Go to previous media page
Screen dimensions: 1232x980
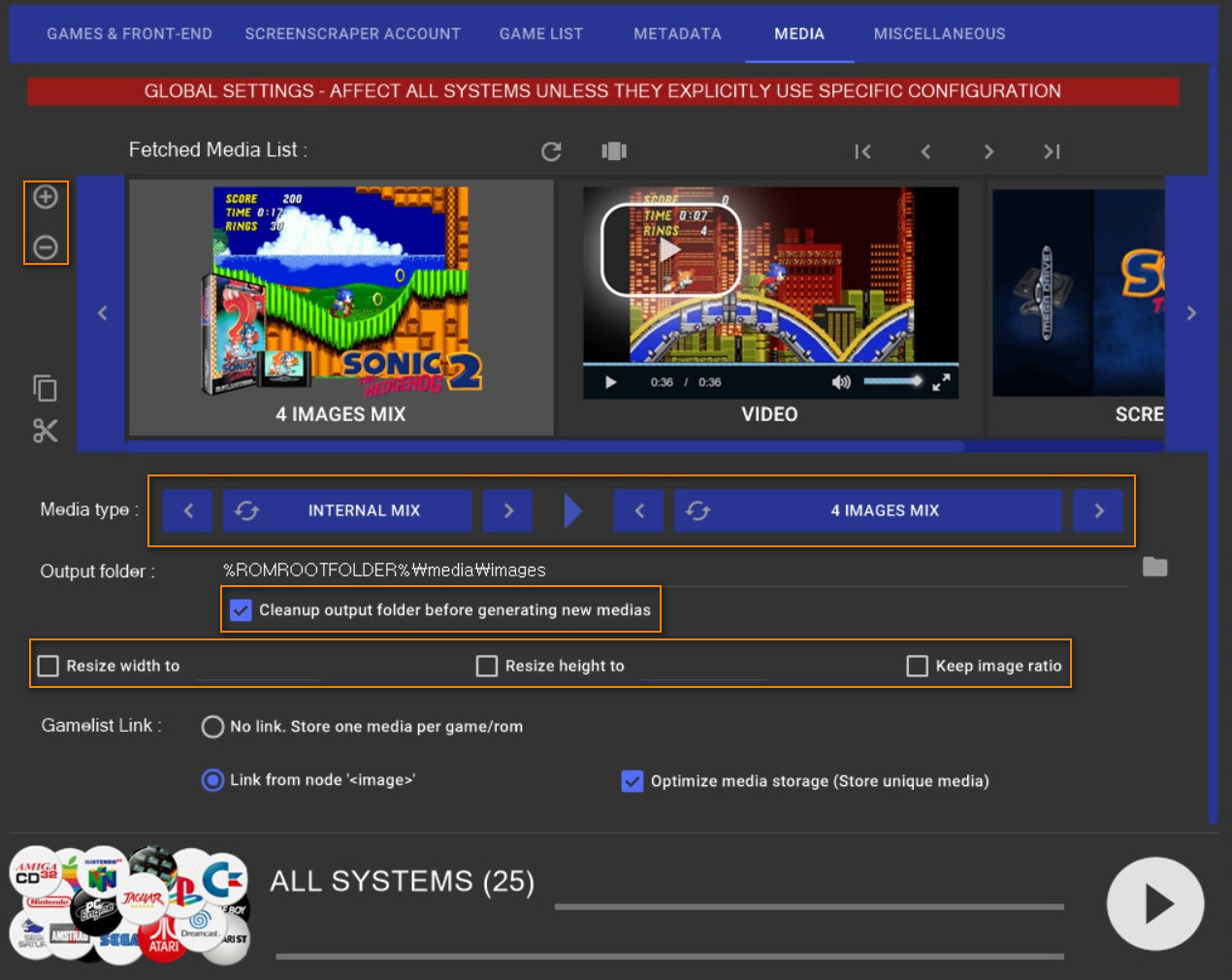[925, 151]
